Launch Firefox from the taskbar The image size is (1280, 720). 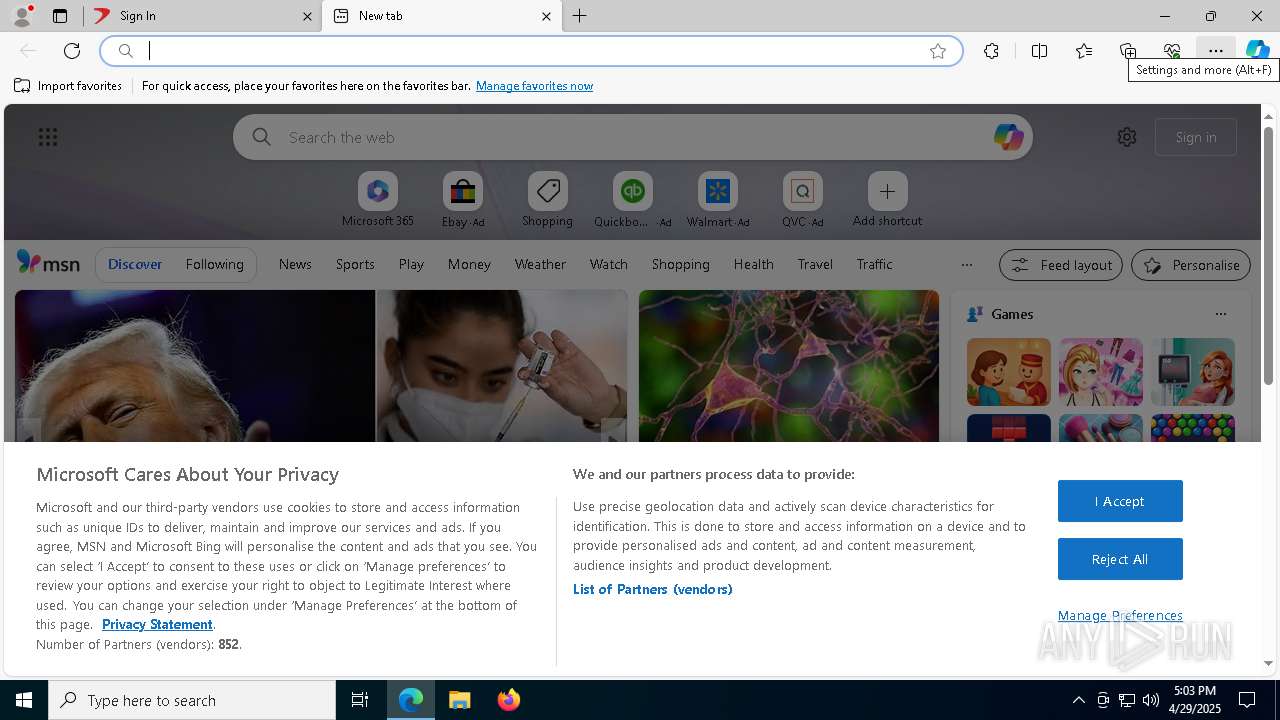point(508,700)
